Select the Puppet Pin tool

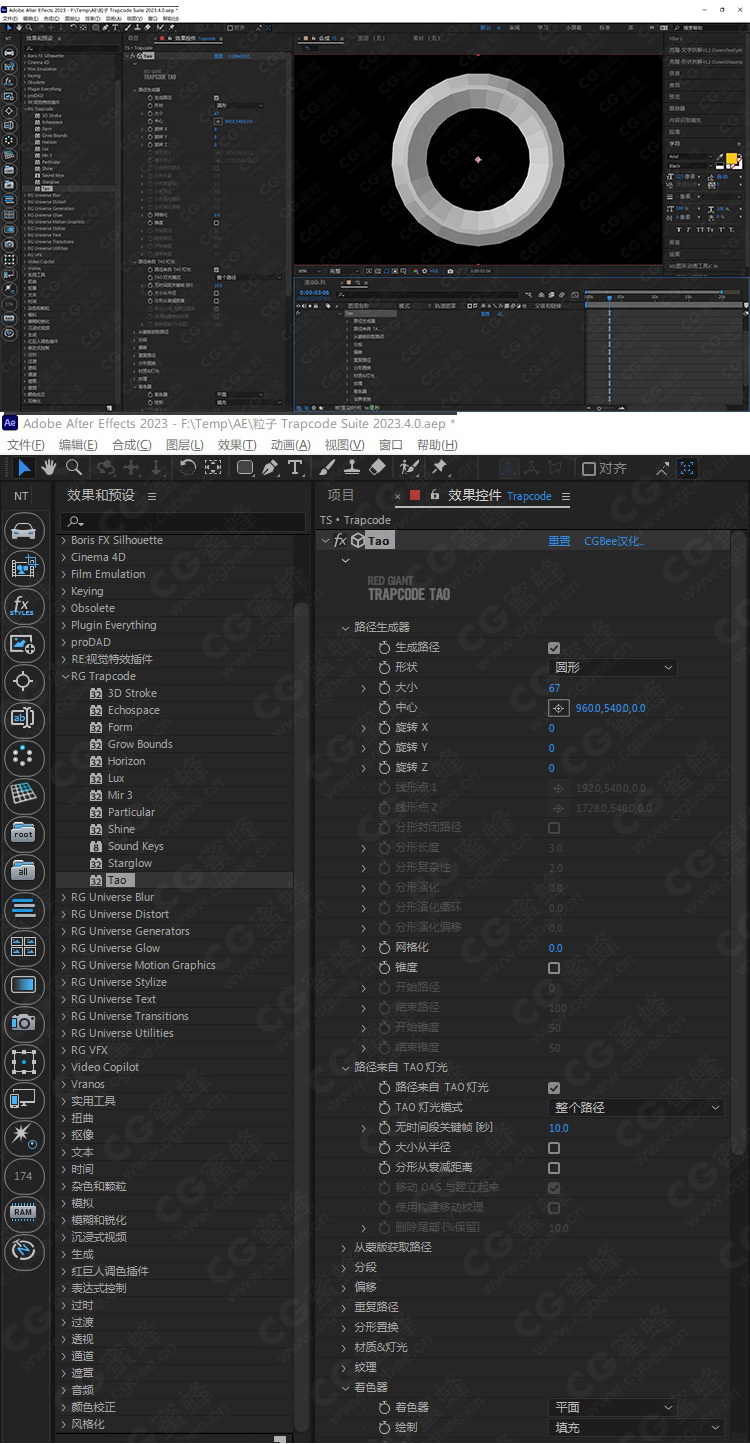439,468
